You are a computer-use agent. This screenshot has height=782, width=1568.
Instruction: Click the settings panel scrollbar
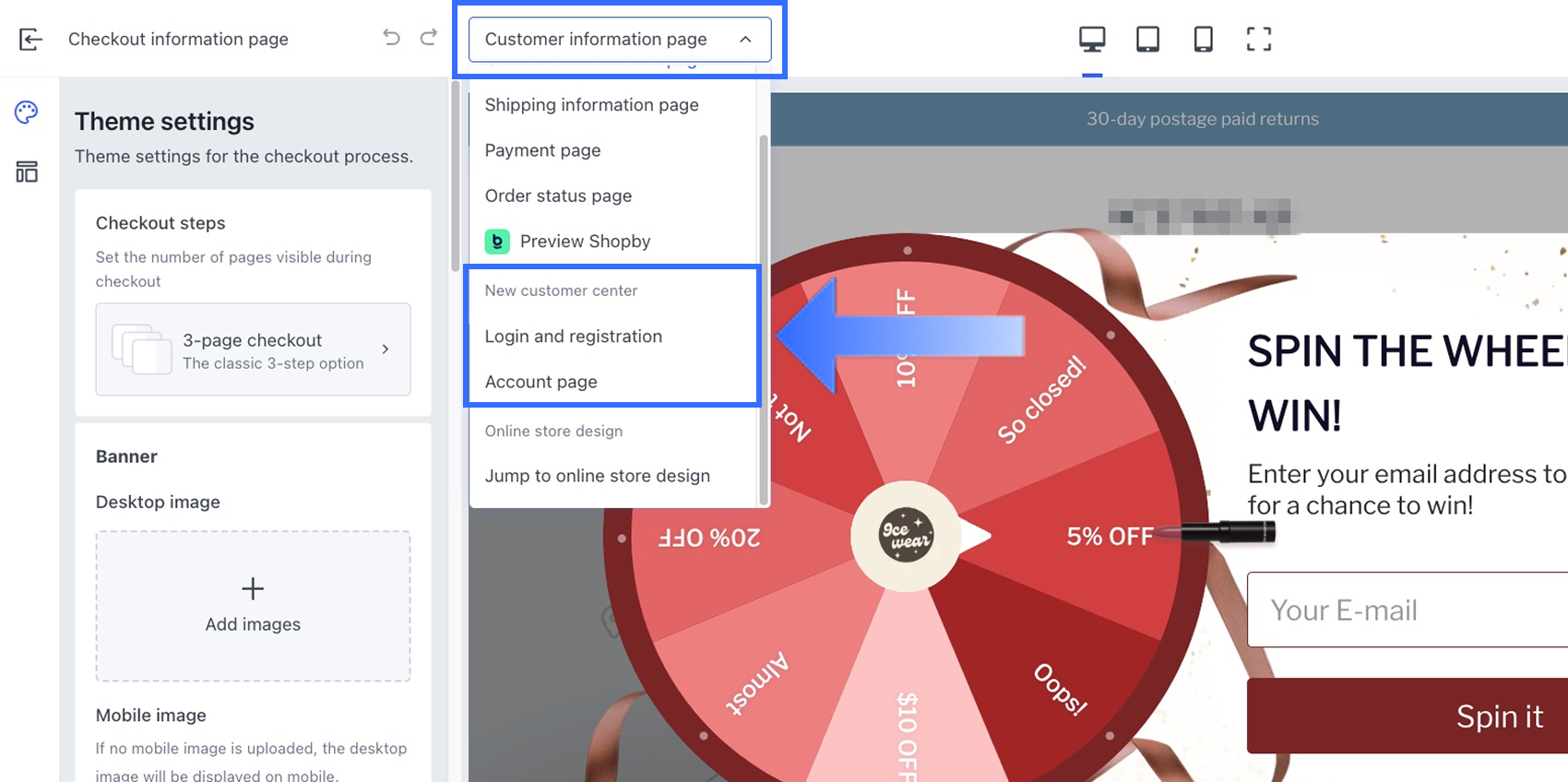point(455,177)
